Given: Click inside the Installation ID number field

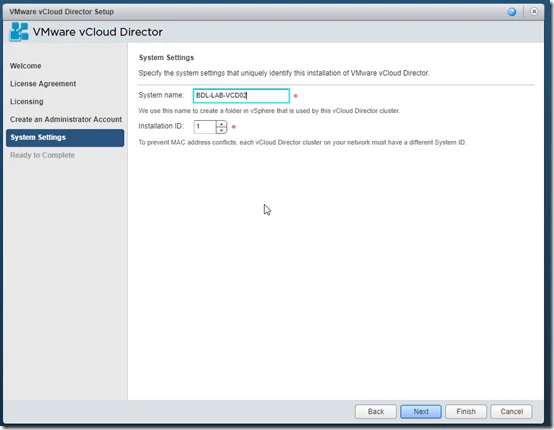Looking at the screenshot, I should click(x=205, y=127).
